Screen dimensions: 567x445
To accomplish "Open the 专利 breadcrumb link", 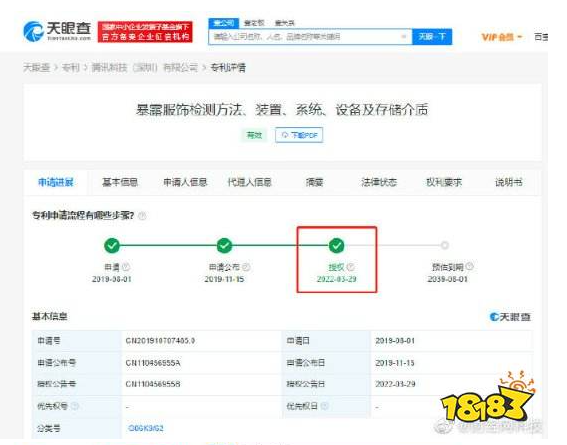I will coord(71,68).
